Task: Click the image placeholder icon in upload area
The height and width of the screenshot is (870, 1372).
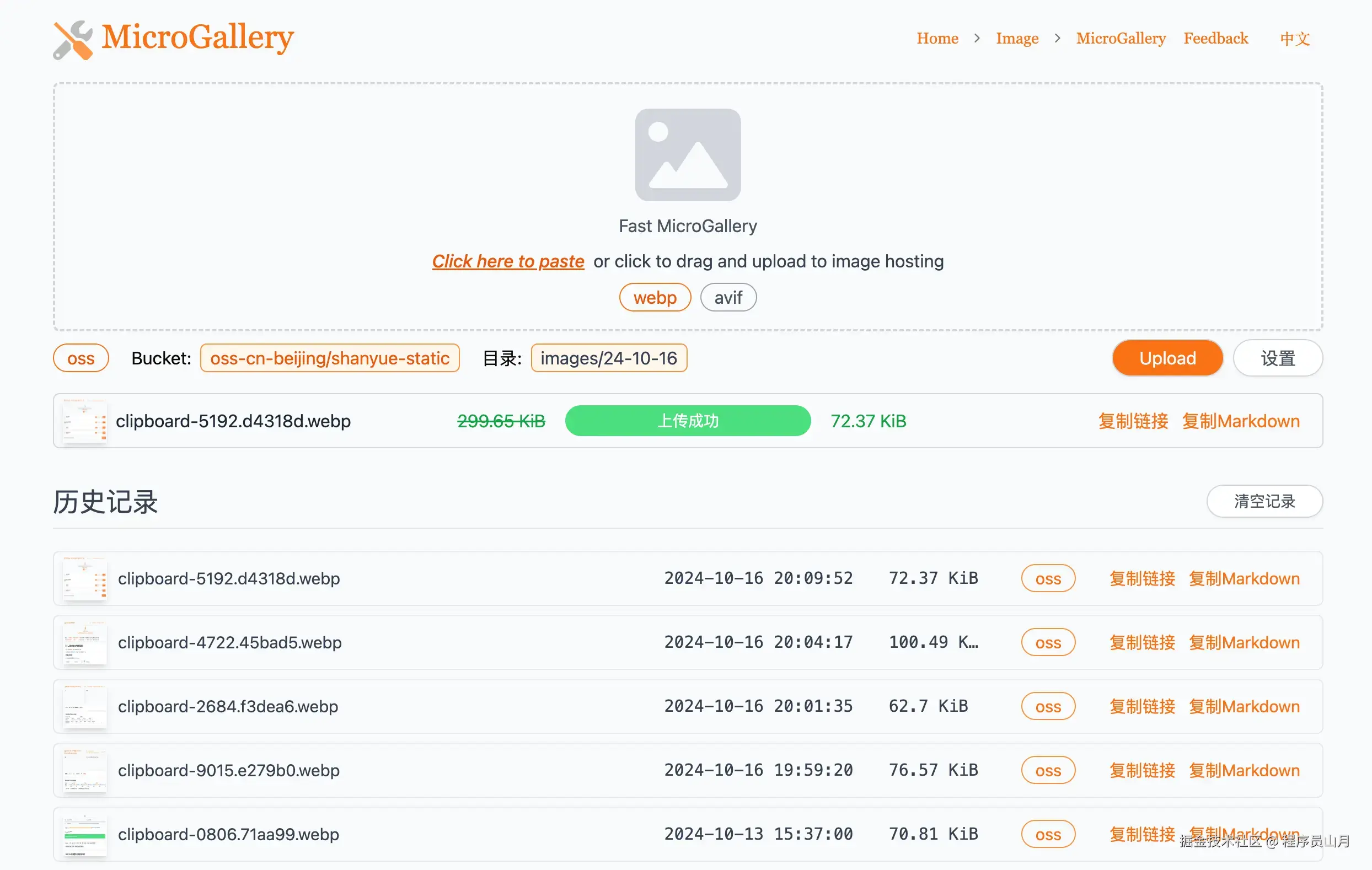Action: (688, 155)
